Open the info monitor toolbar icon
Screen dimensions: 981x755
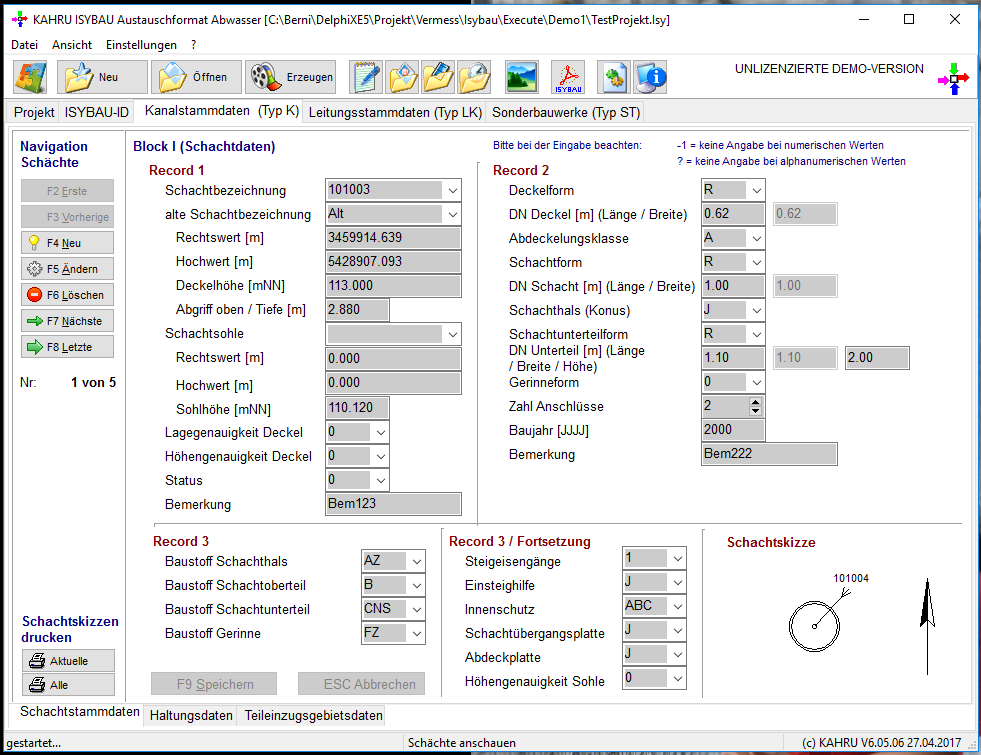point(651,77)
